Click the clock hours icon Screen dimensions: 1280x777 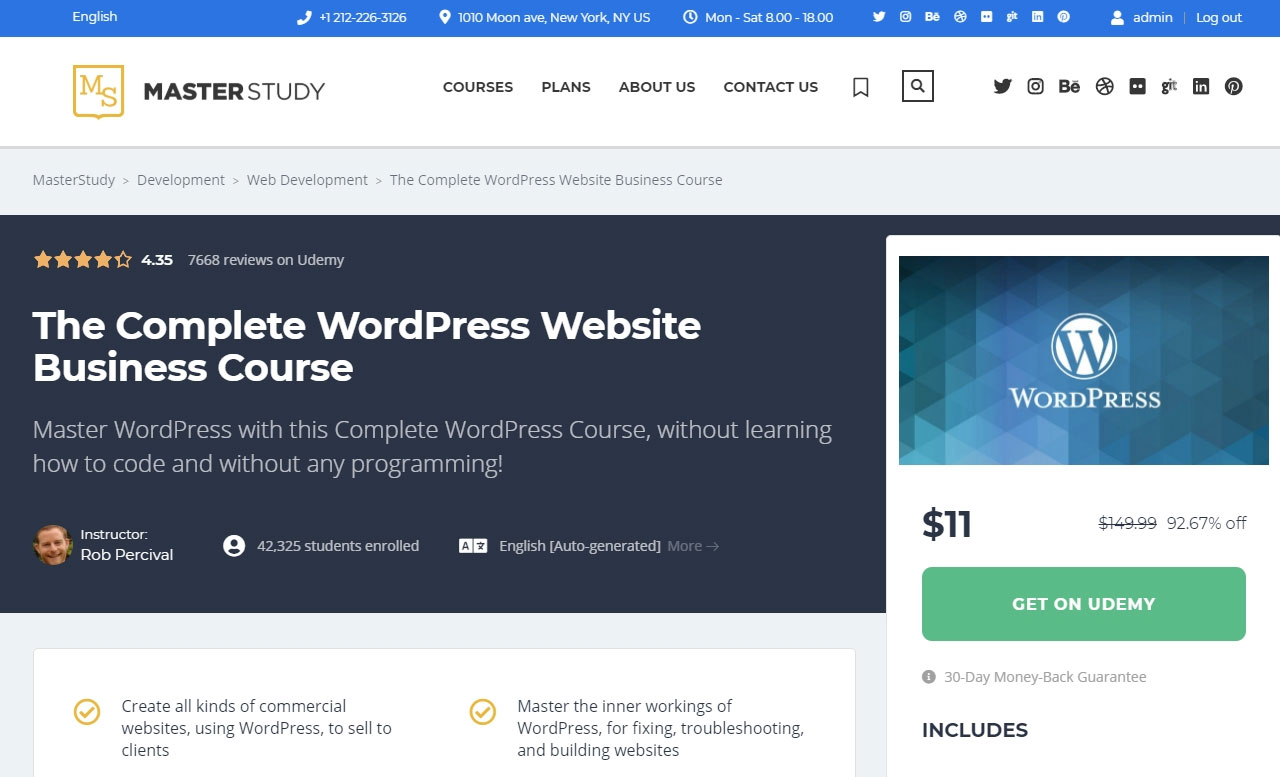(x=690, y=17)
